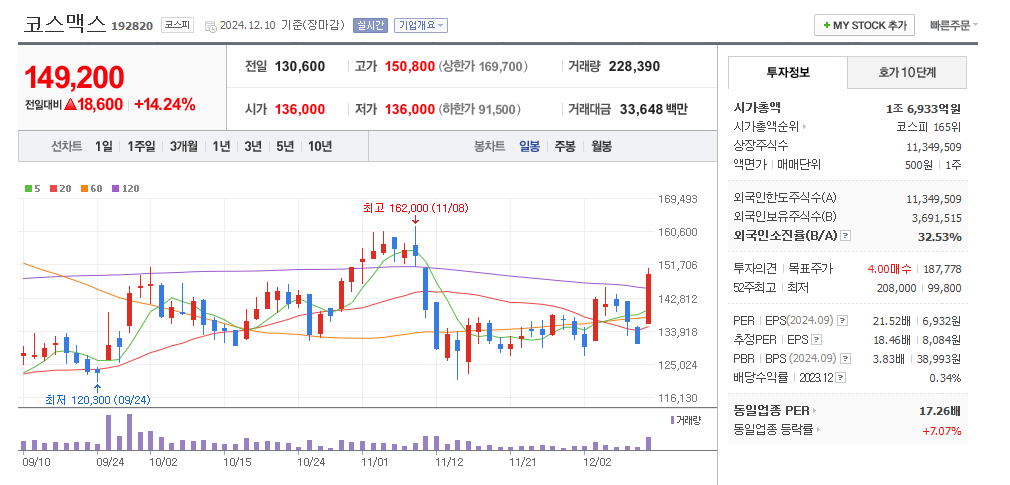
Task: Click the help icon next to 외국인소진율(B/A)
Action: pos(846,236)
